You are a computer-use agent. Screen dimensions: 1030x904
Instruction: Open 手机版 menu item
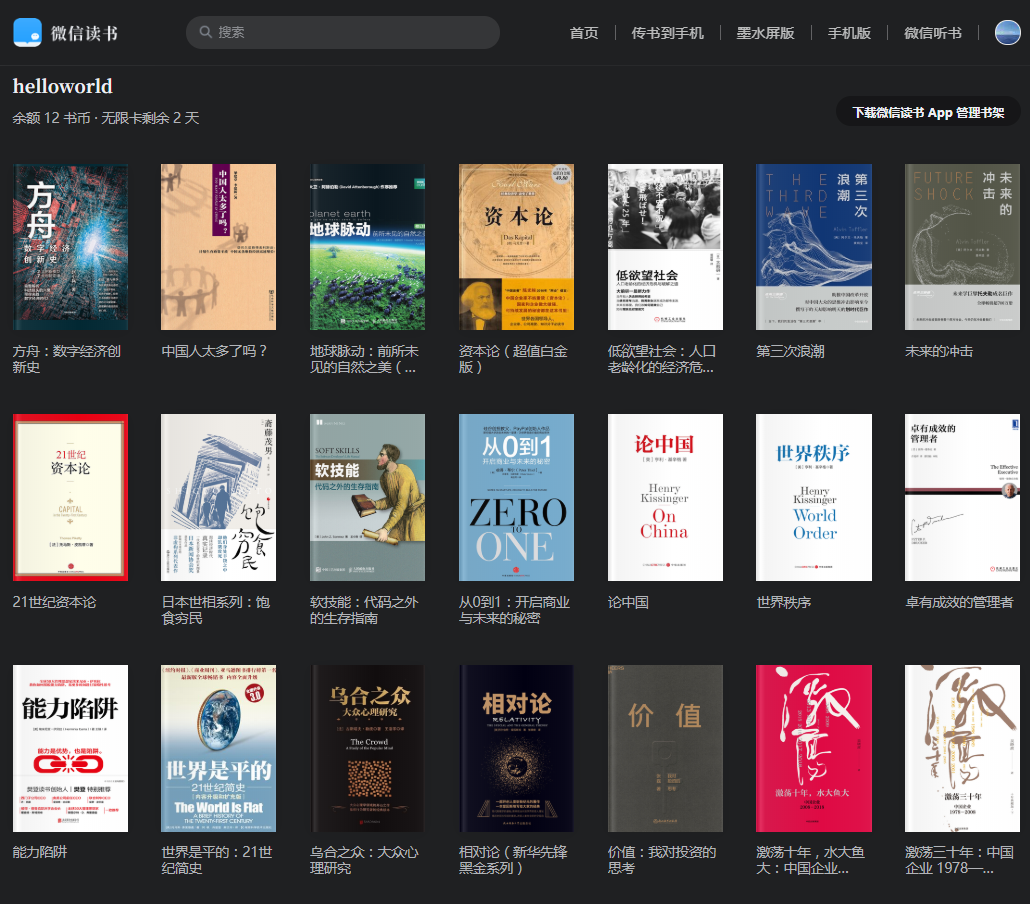(849, 33)
